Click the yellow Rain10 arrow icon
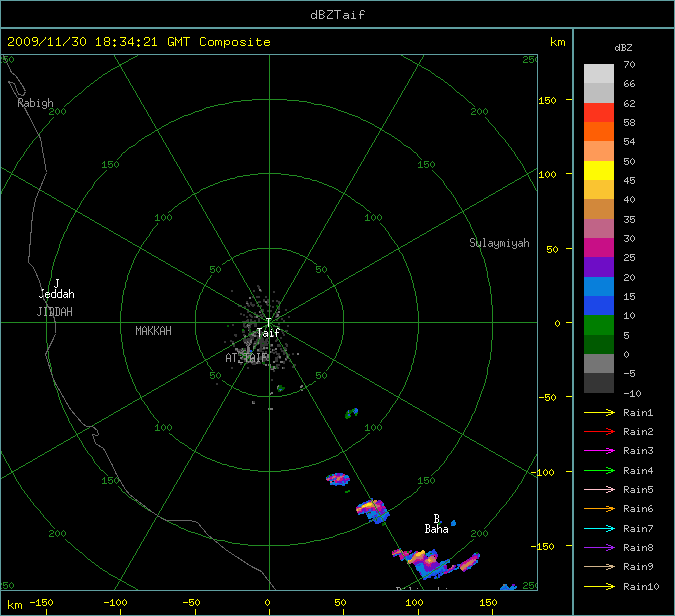The image size is (675, 616). pos(599,586)
